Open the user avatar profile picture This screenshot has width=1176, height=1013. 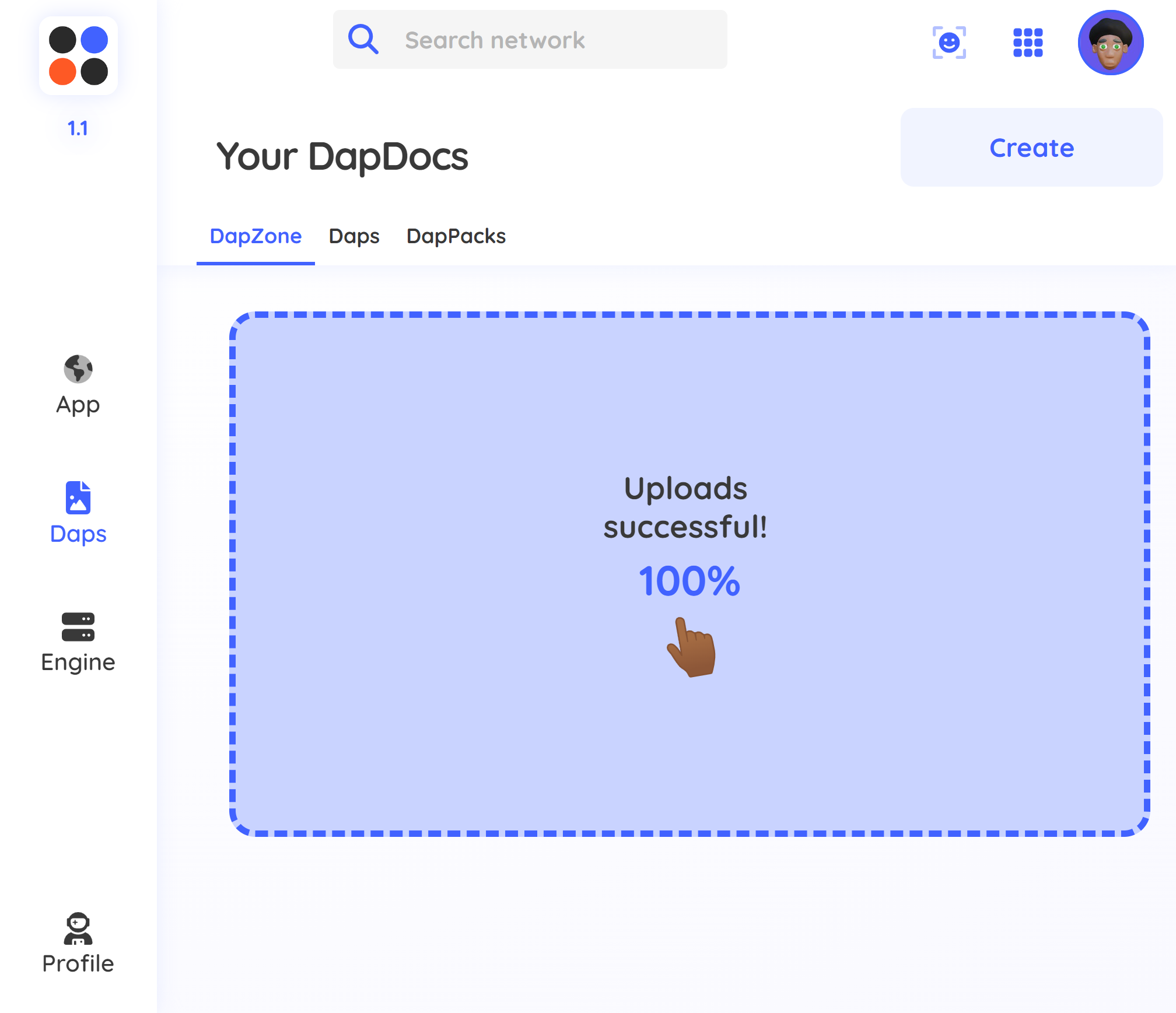1110,43
